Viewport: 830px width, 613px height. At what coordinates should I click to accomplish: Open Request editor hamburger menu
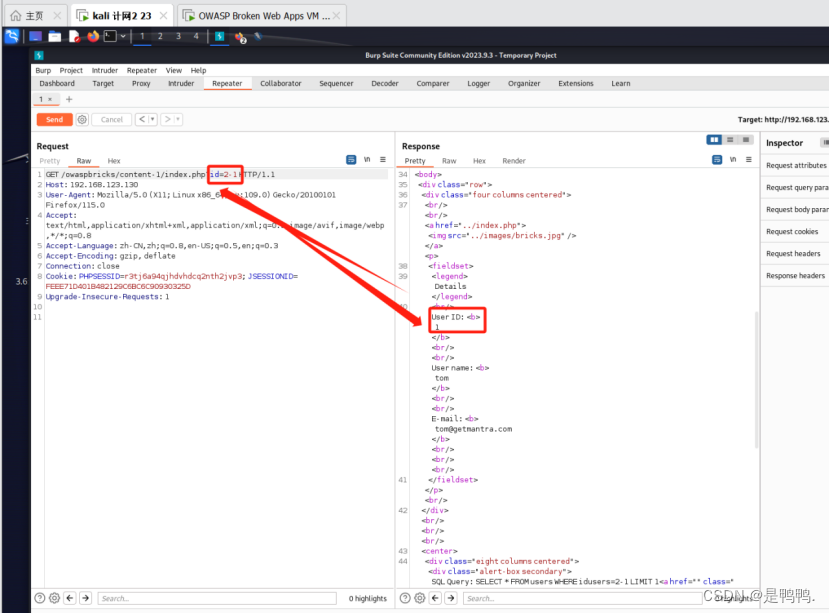383,160
